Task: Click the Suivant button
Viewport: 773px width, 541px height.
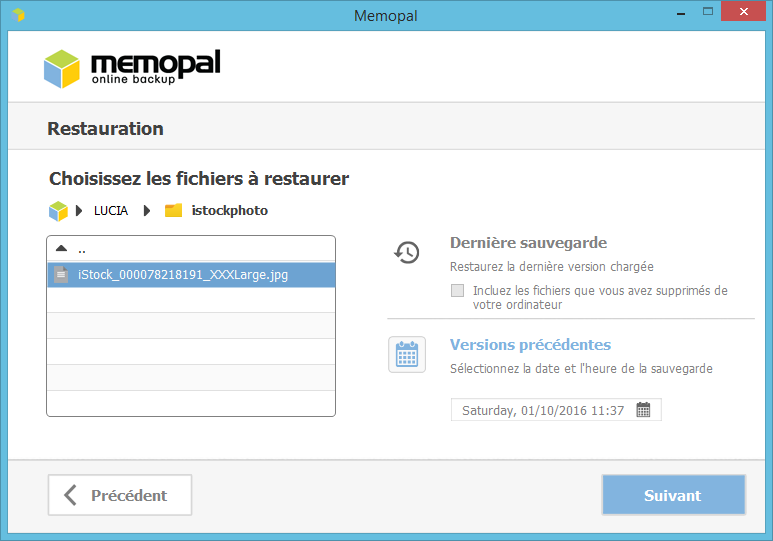Action: click(x=673, y=495)
